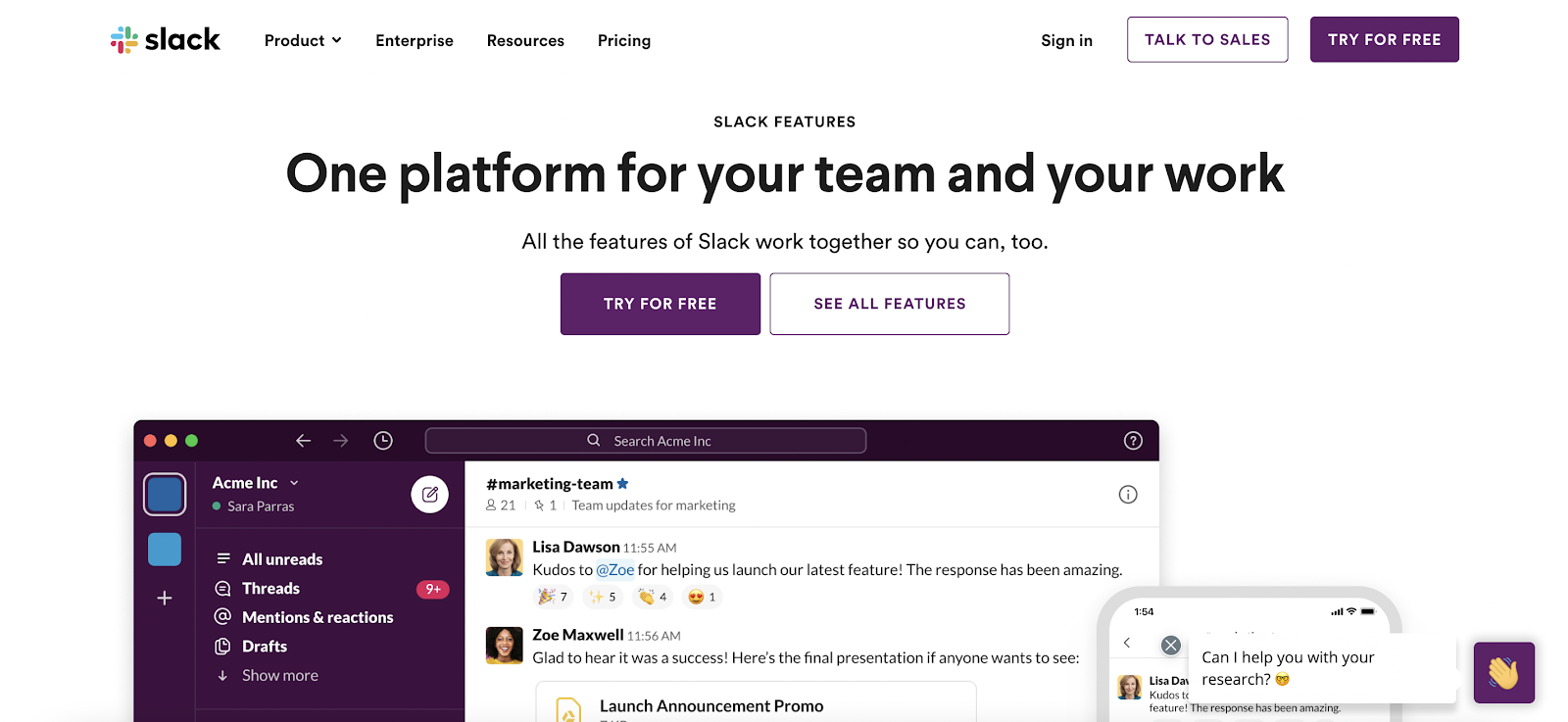Click the Sara Parras status name
Screen dimensions: 1568x722
point(261,506)
